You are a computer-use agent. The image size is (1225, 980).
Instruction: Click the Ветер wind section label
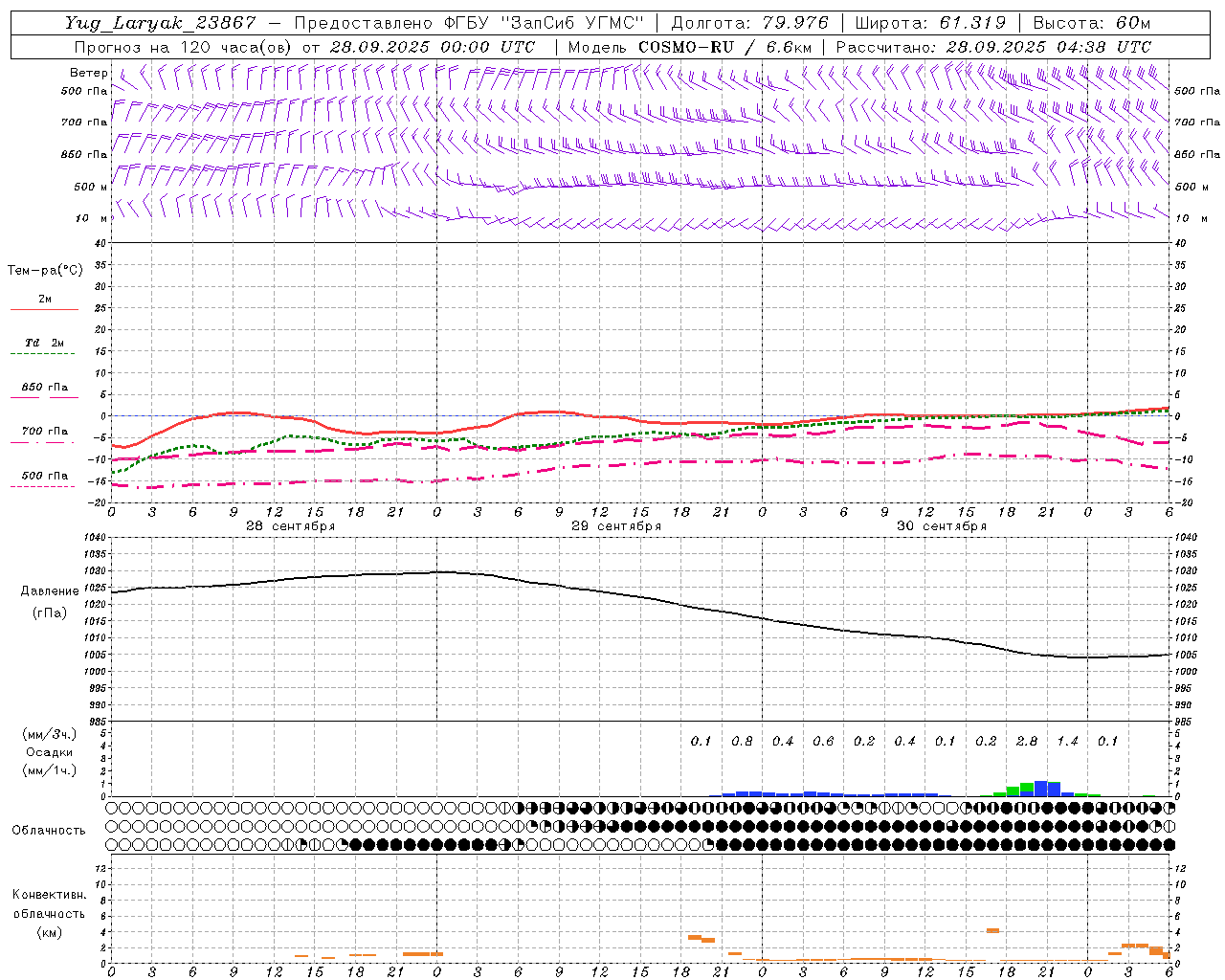88,73
